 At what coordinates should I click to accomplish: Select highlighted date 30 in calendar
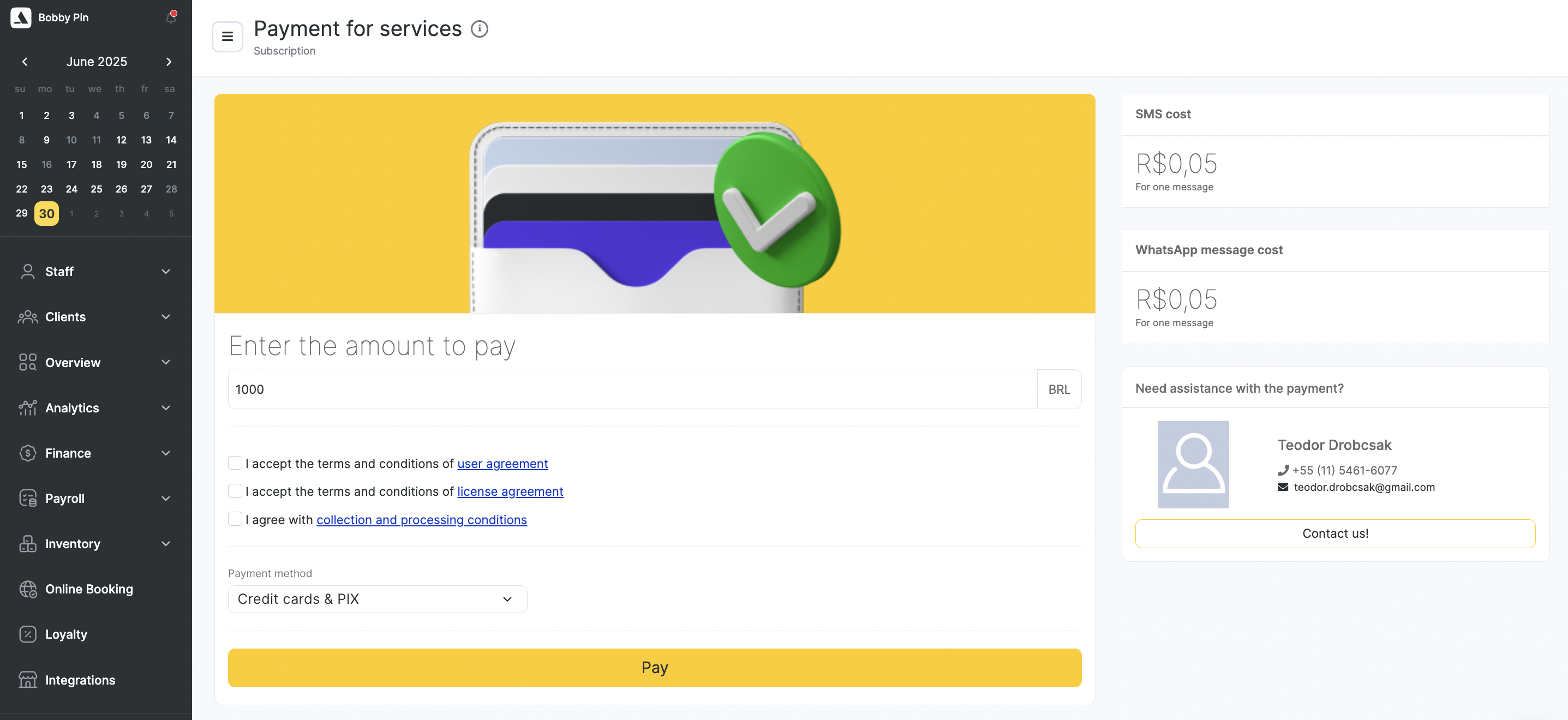tap(47, 214)
